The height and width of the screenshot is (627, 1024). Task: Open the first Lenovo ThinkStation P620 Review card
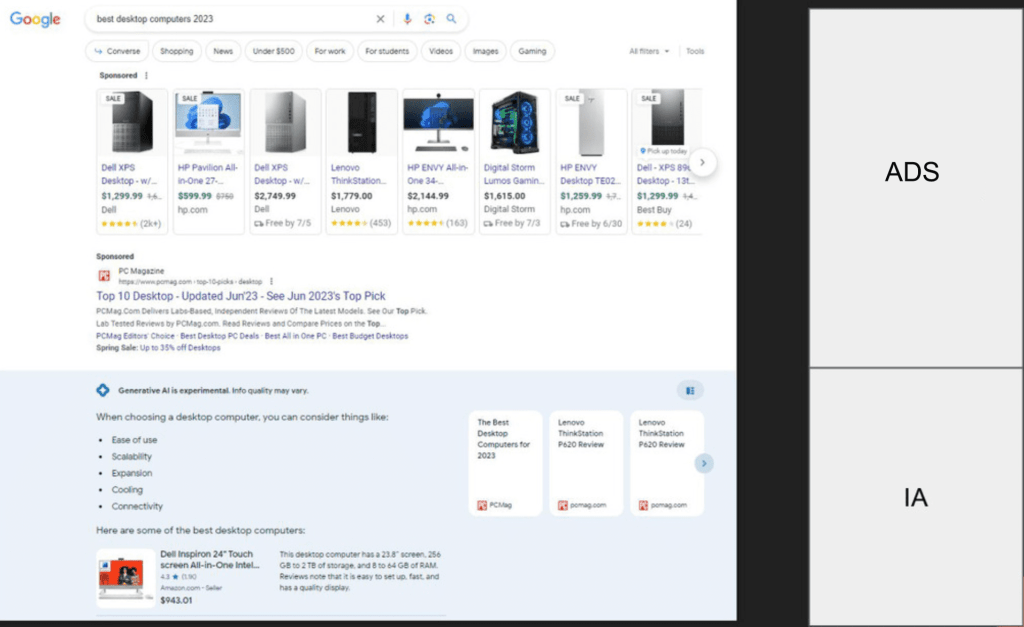[x=586, y=463]
